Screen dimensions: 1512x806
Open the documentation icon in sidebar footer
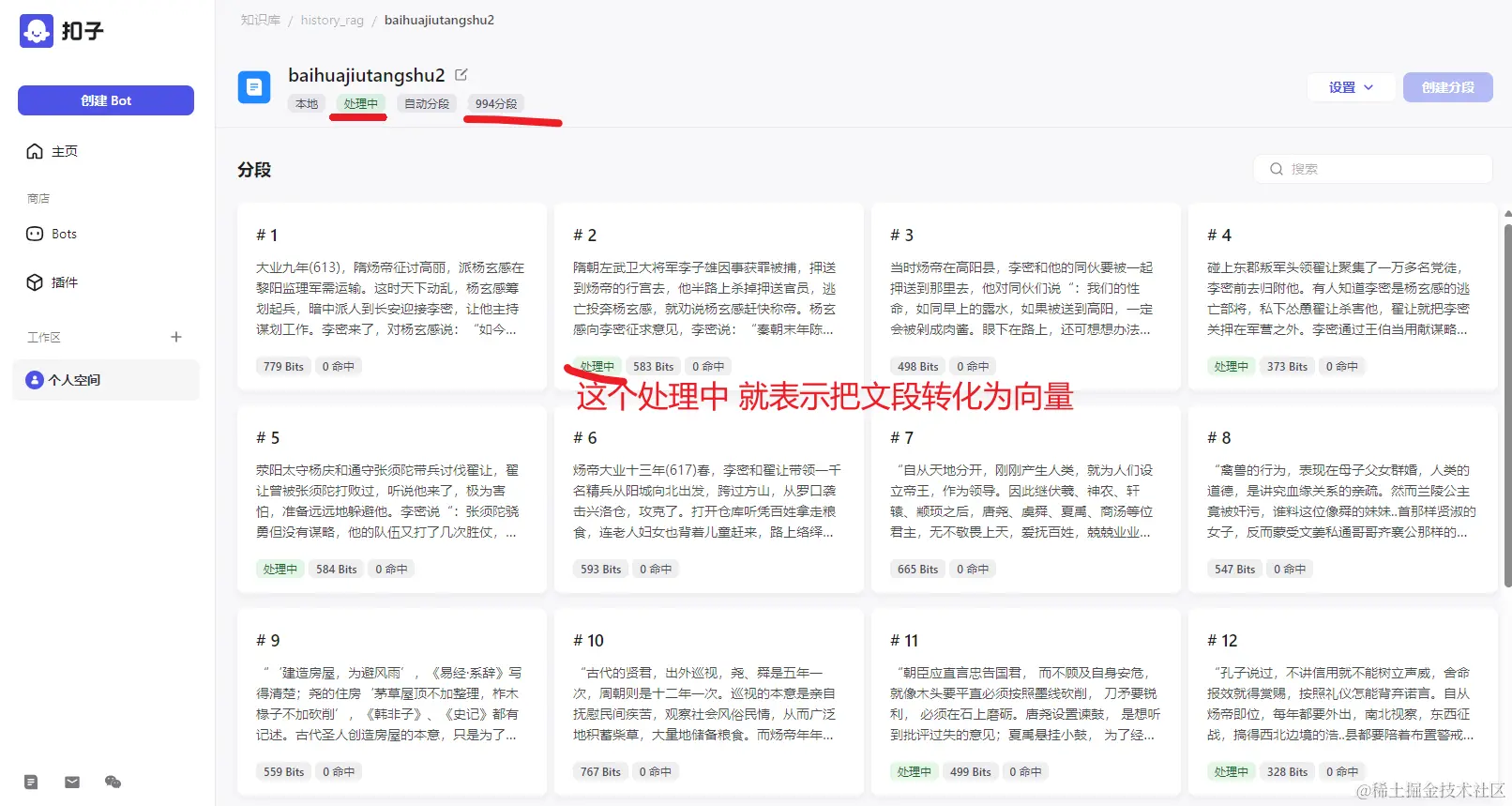(x=31, y=782)
